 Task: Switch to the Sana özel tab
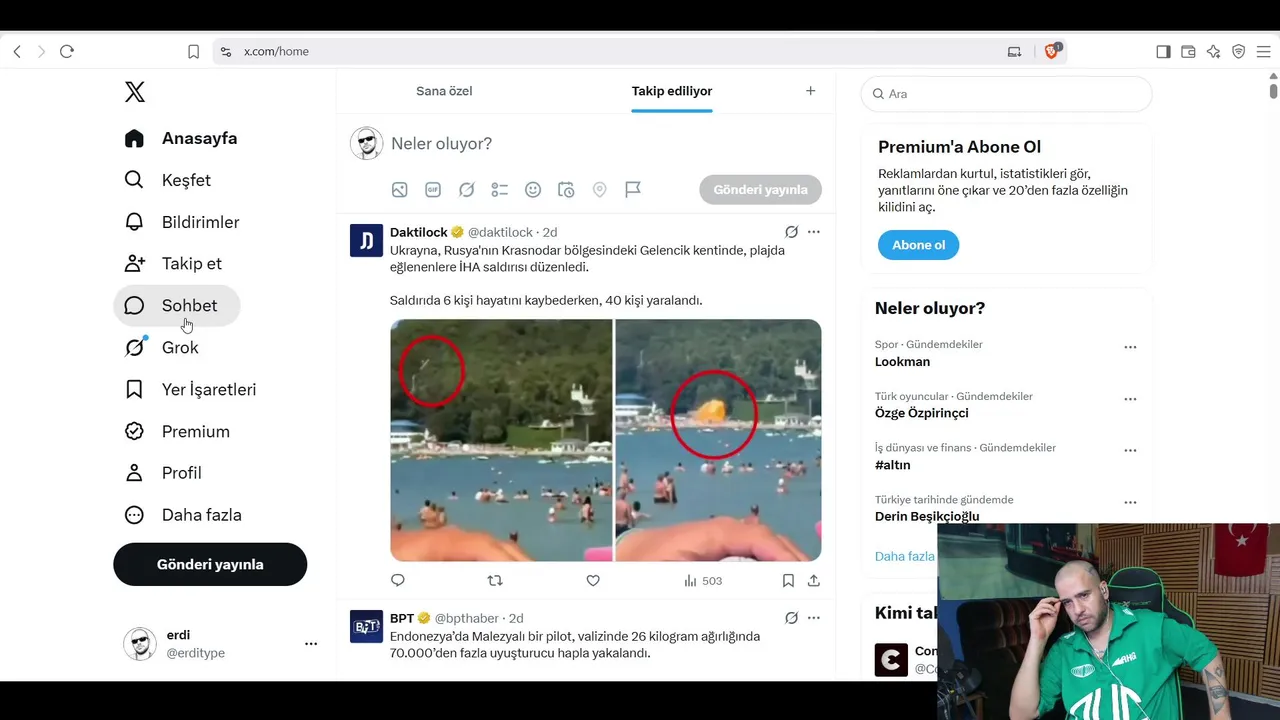pyautogui.click(x=444, y=91)
